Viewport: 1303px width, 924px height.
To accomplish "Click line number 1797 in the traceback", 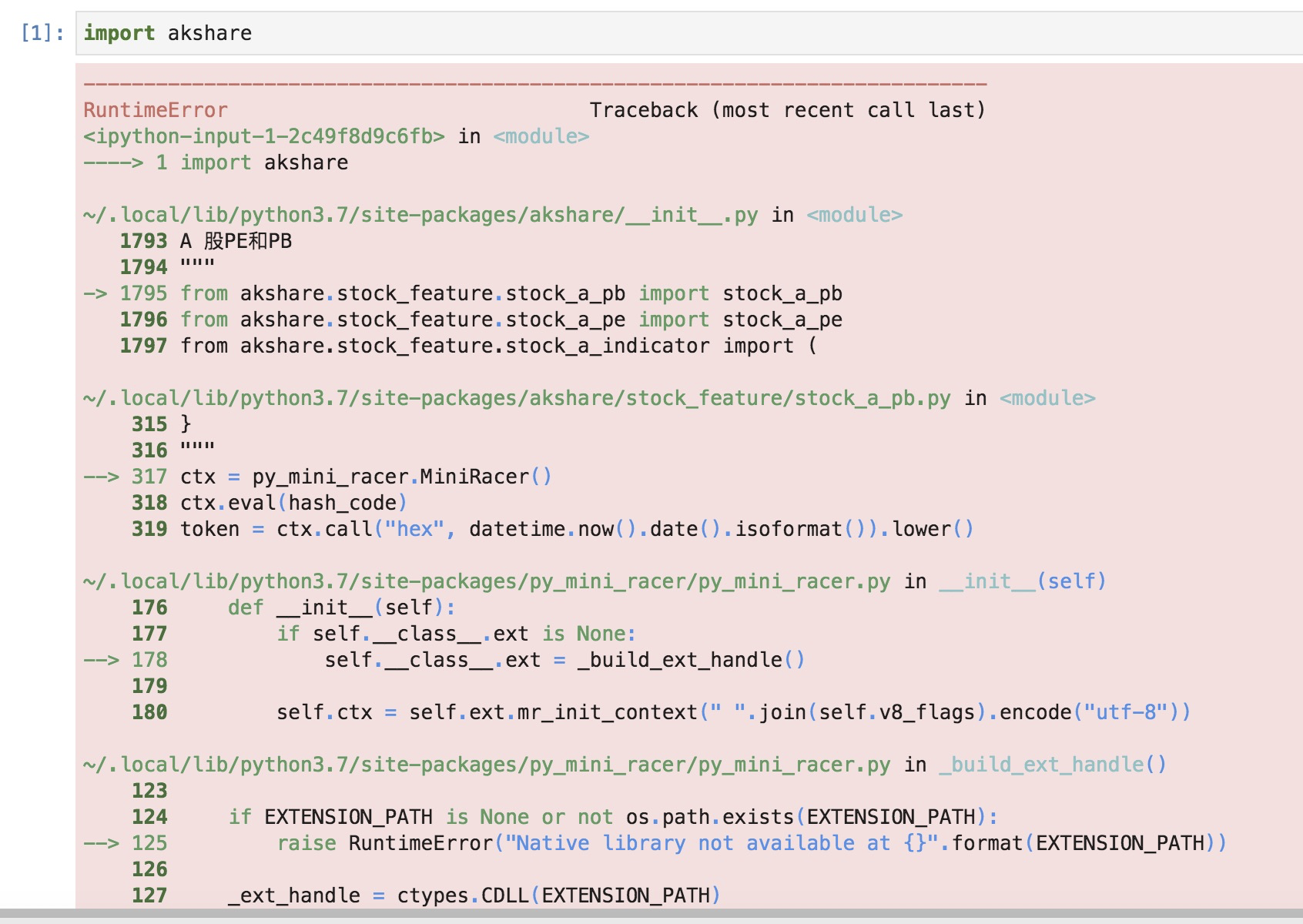I will coord(142,346).
